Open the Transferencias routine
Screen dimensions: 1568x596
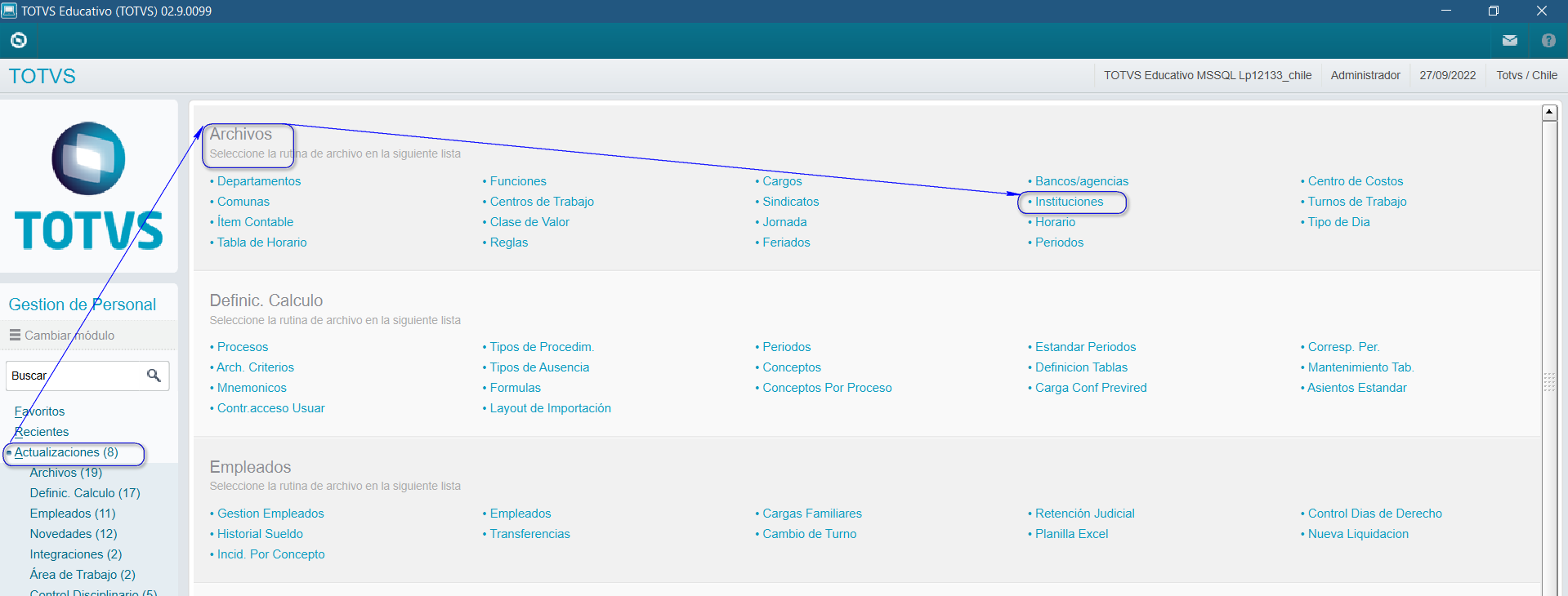tap(529, 534)
